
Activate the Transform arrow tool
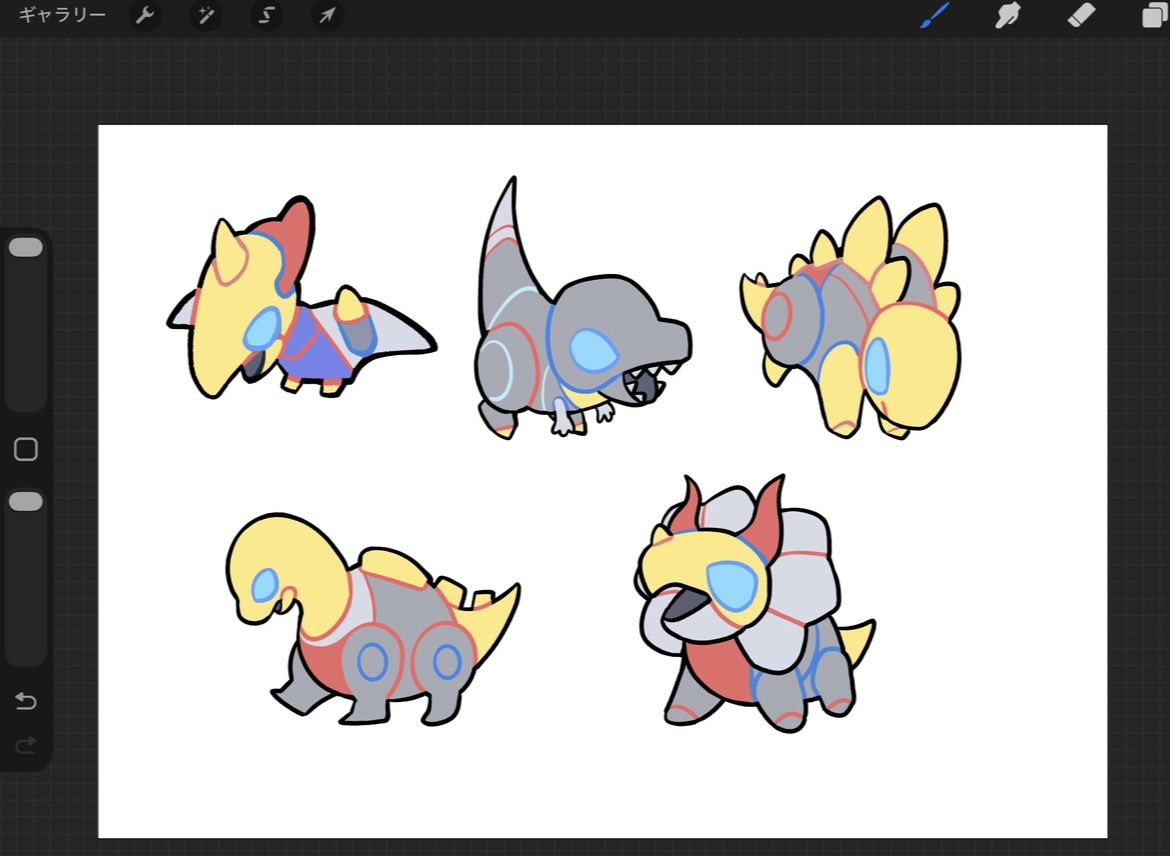pos(327,16)
